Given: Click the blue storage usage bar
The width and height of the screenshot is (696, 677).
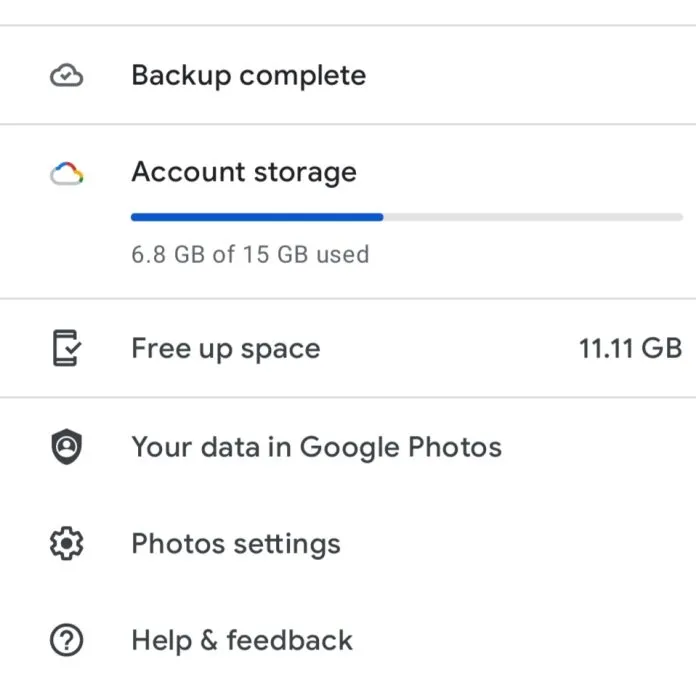Looking at the screenshot, I should [257, 217].
